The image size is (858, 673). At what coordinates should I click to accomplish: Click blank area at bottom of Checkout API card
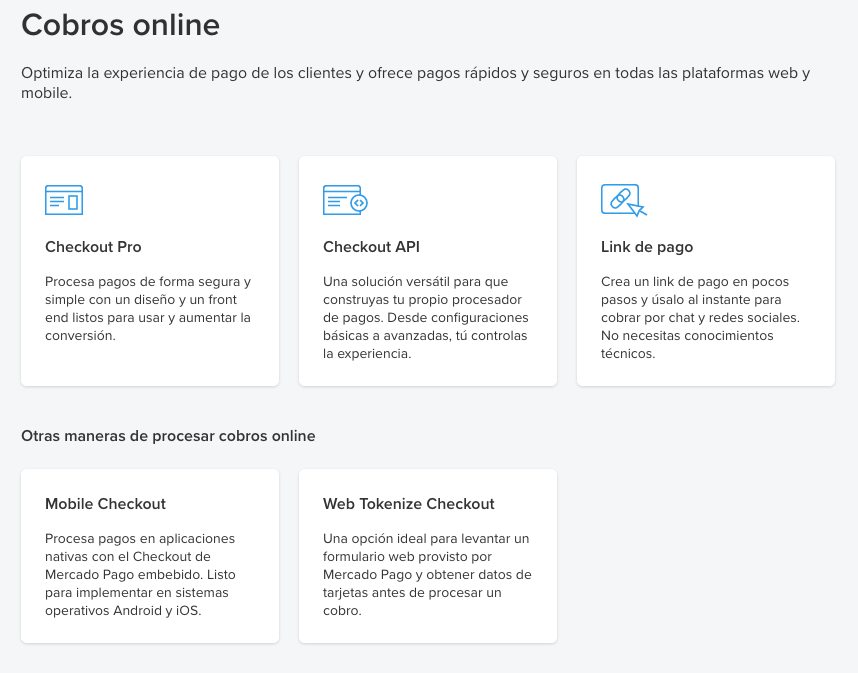pyautogui.click(x=428, y=372)
